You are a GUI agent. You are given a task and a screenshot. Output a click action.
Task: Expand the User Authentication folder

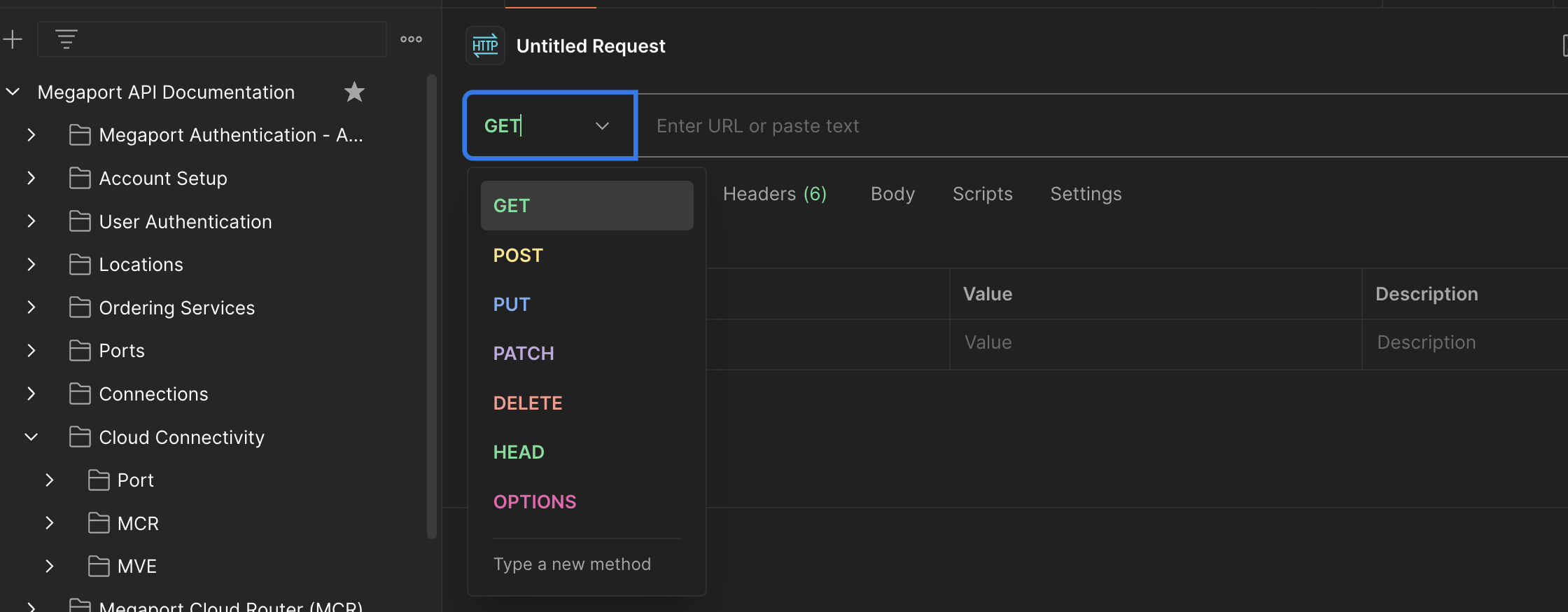click(31, 221)
